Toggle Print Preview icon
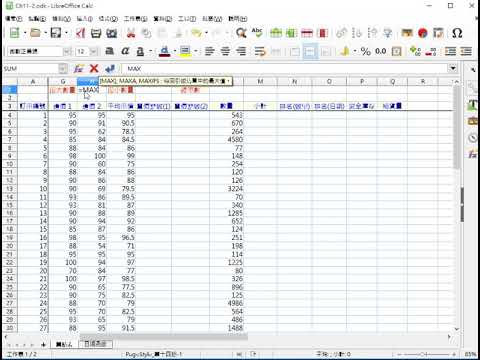This screenshot has width=480, height=360. point(112,33)
